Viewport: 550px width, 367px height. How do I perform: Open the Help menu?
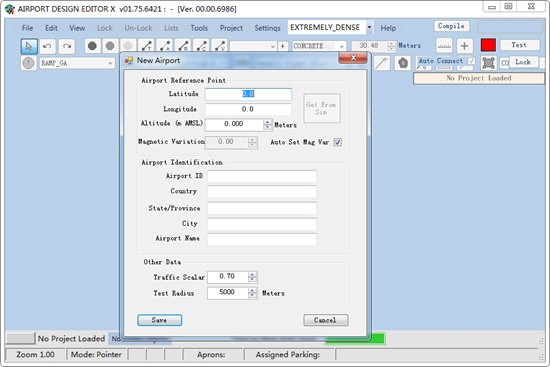point(388,28)
